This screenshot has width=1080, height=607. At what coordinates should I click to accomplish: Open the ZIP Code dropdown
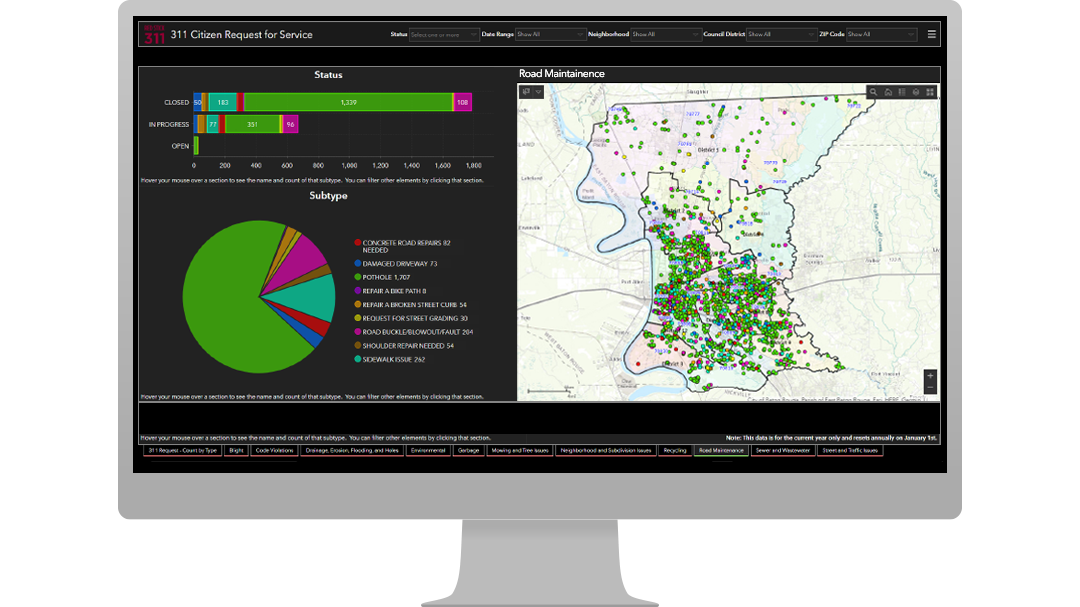click(x=881, y=34)
